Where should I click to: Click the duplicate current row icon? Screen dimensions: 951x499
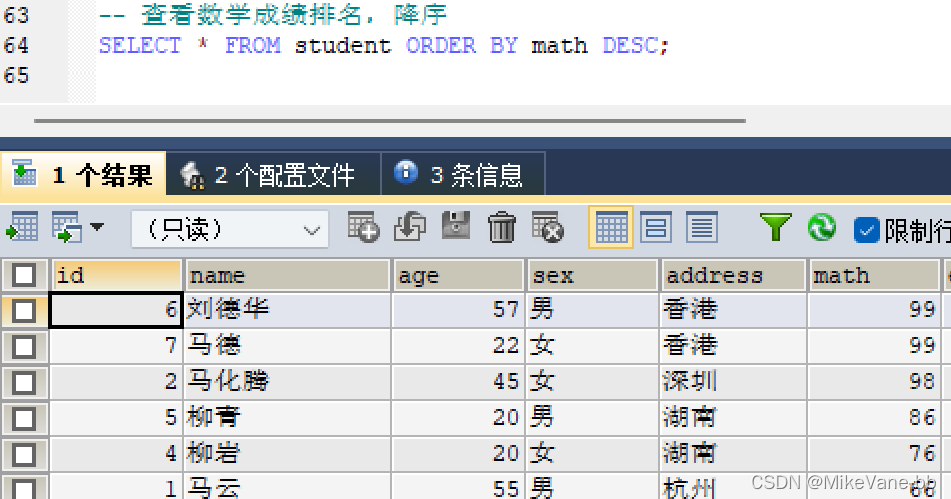[410, 227]
